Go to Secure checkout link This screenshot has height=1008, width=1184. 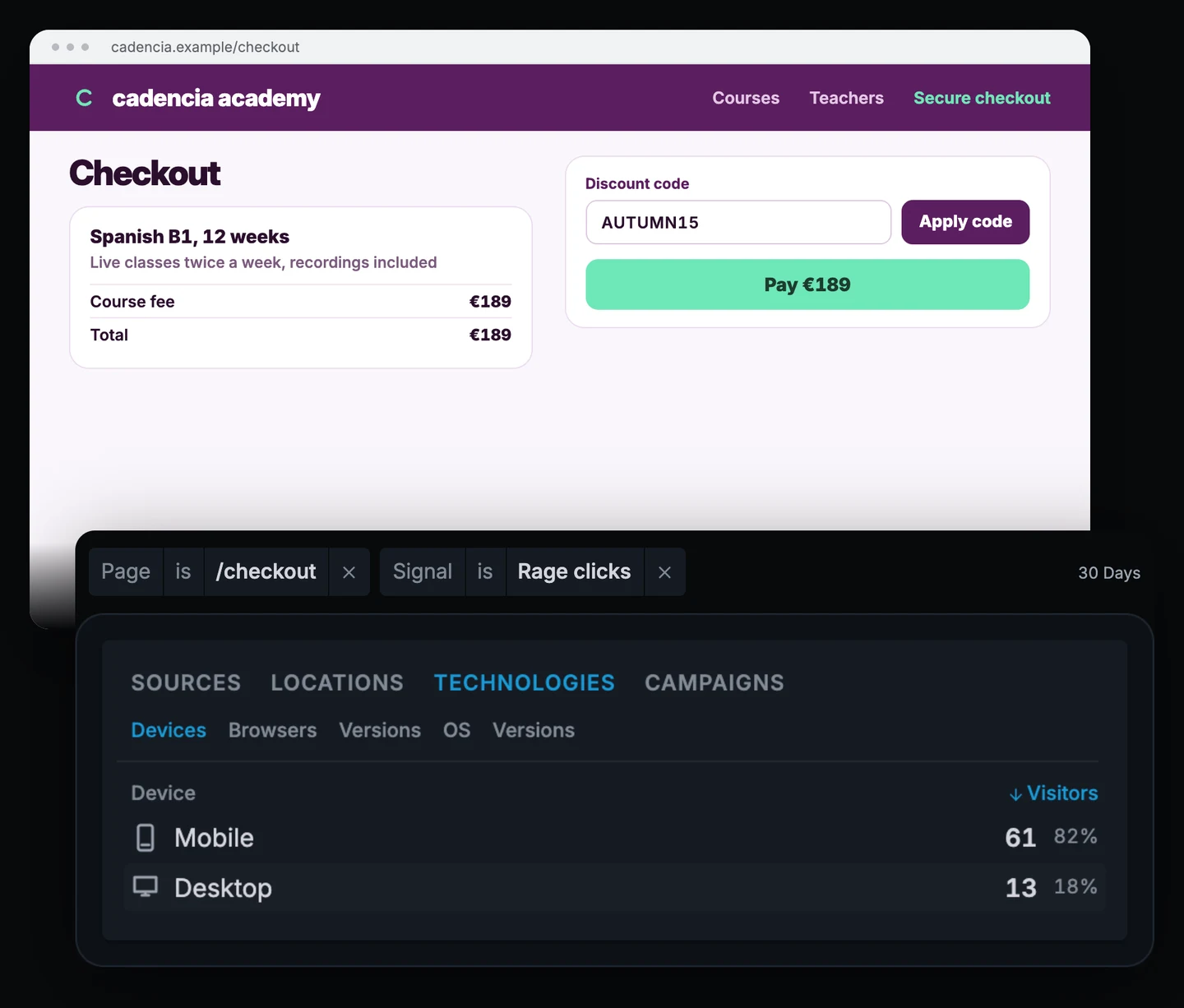(982, 98)
